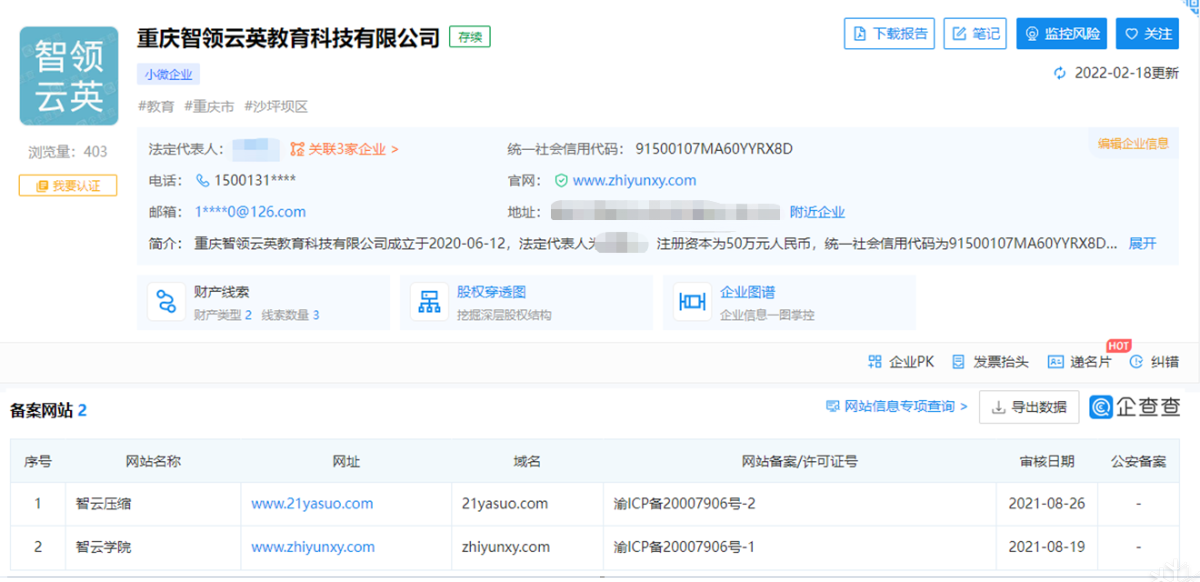Click the 监控风险 monitor risk button
The width and height of the screenshot is (1200, 582).
tap(1062, 33)
